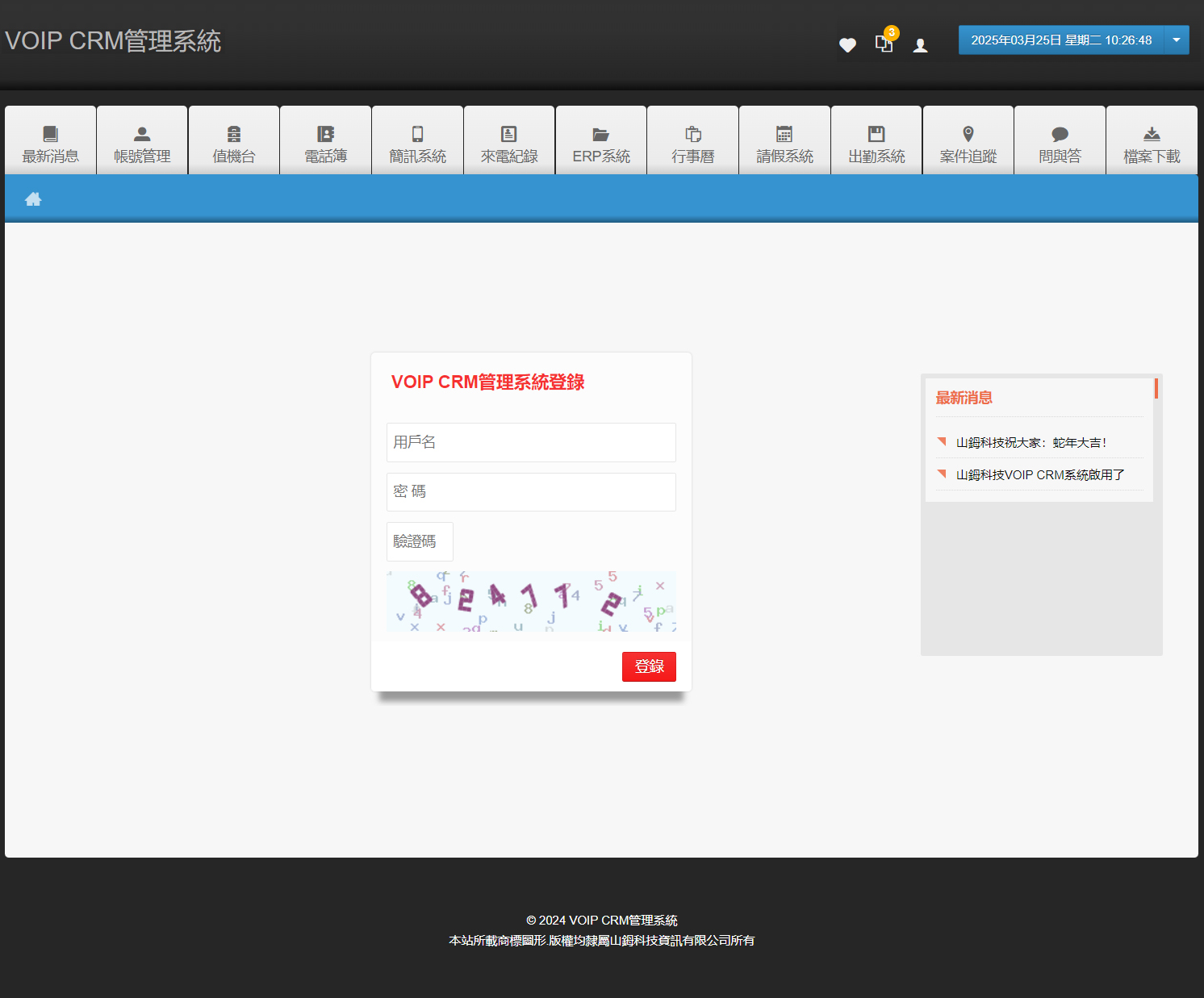Click the heart favorites icon in header
Viewport: 1204px width, 998px height.
[x=847, y=45]
